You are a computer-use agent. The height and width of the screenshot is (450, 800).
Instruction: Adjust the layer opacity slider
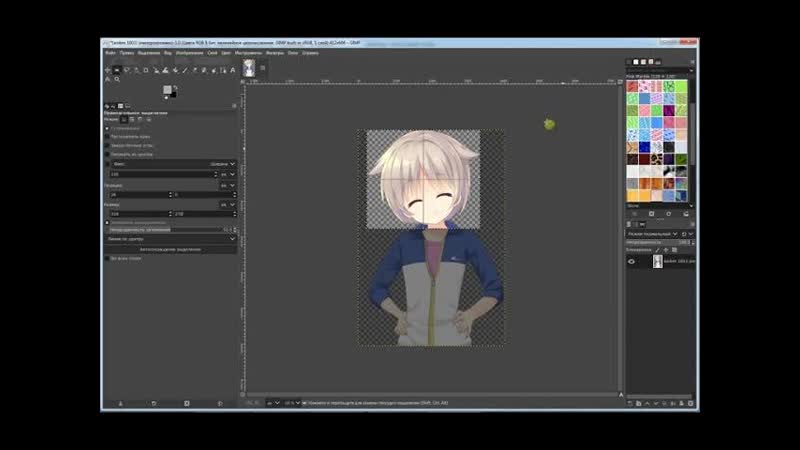656,242
